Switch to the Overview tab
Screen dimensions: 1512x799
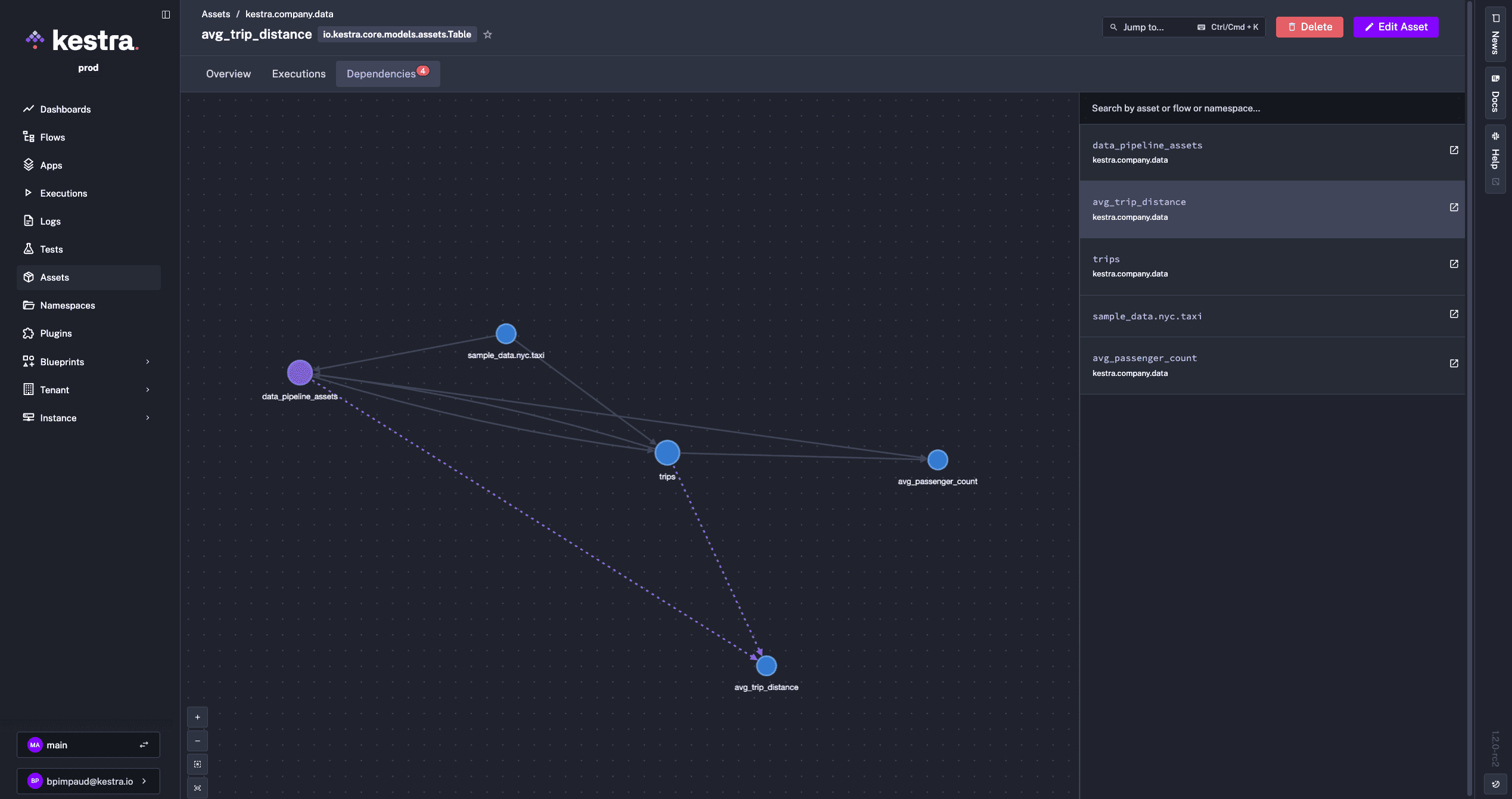click(x=228, y=73)
